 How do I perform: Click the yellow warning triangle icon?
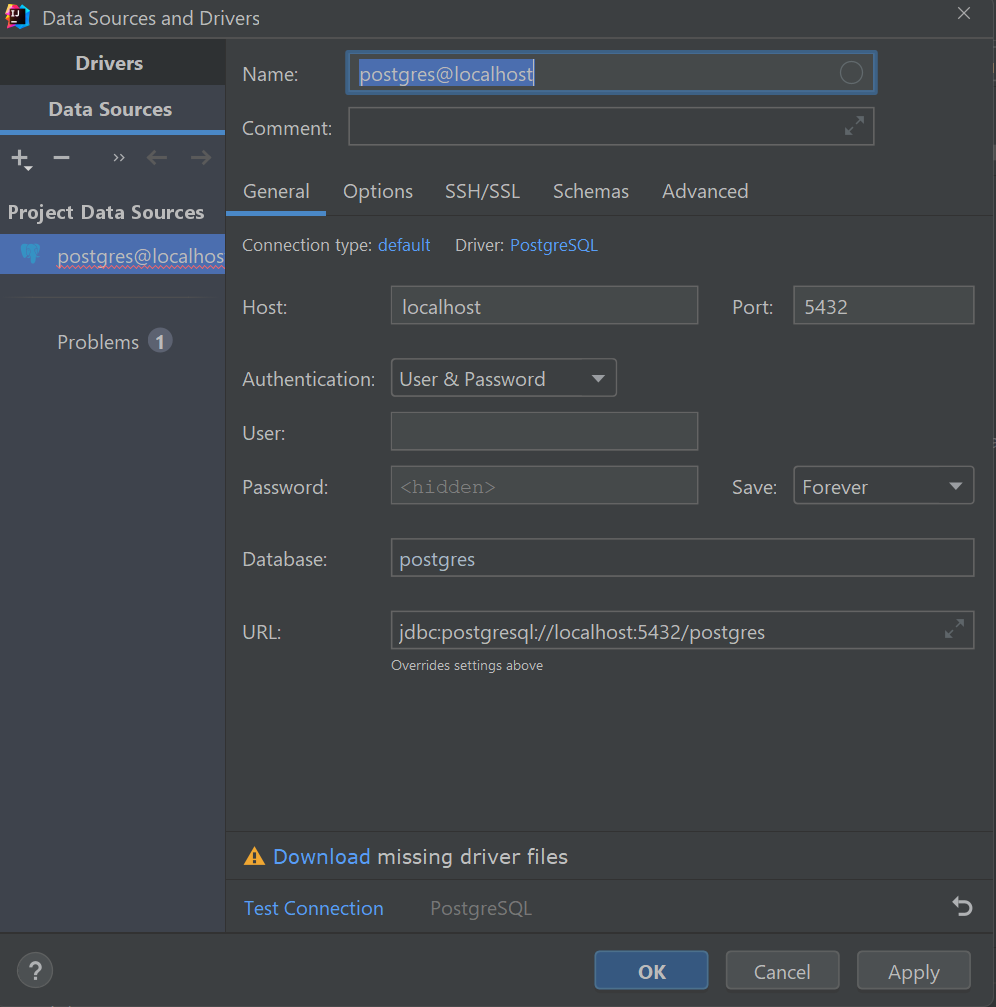(x=254, y=856)
